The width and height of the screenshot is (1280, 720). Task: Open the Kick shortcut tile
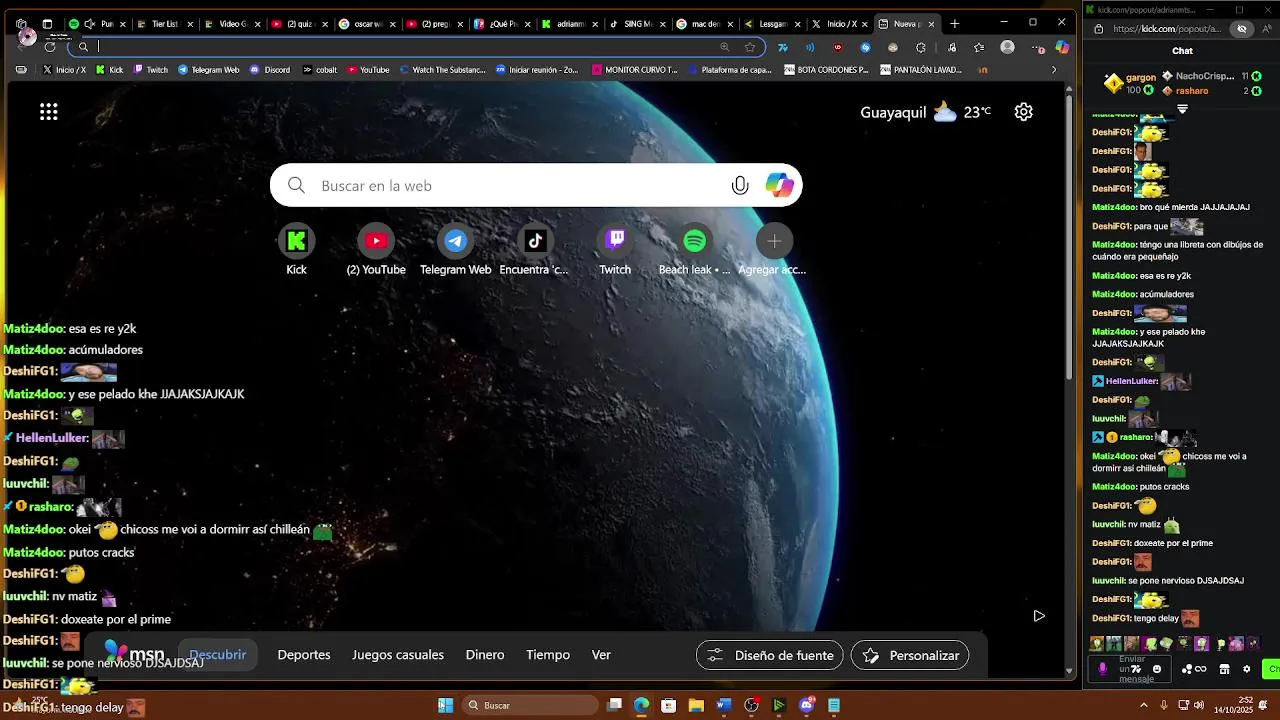[x=296, y=250]
